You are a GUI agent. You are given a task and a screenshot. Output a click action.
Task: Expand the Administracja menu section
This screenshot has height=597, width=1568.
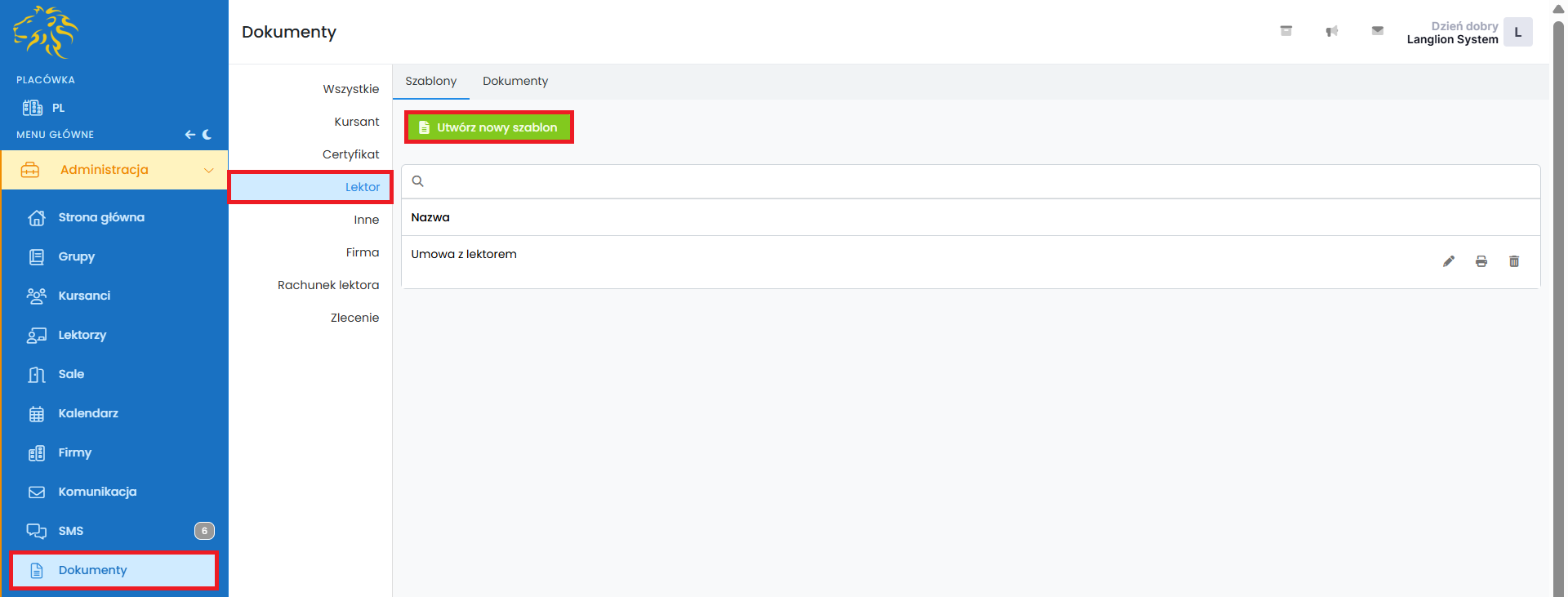pos(114,170)
